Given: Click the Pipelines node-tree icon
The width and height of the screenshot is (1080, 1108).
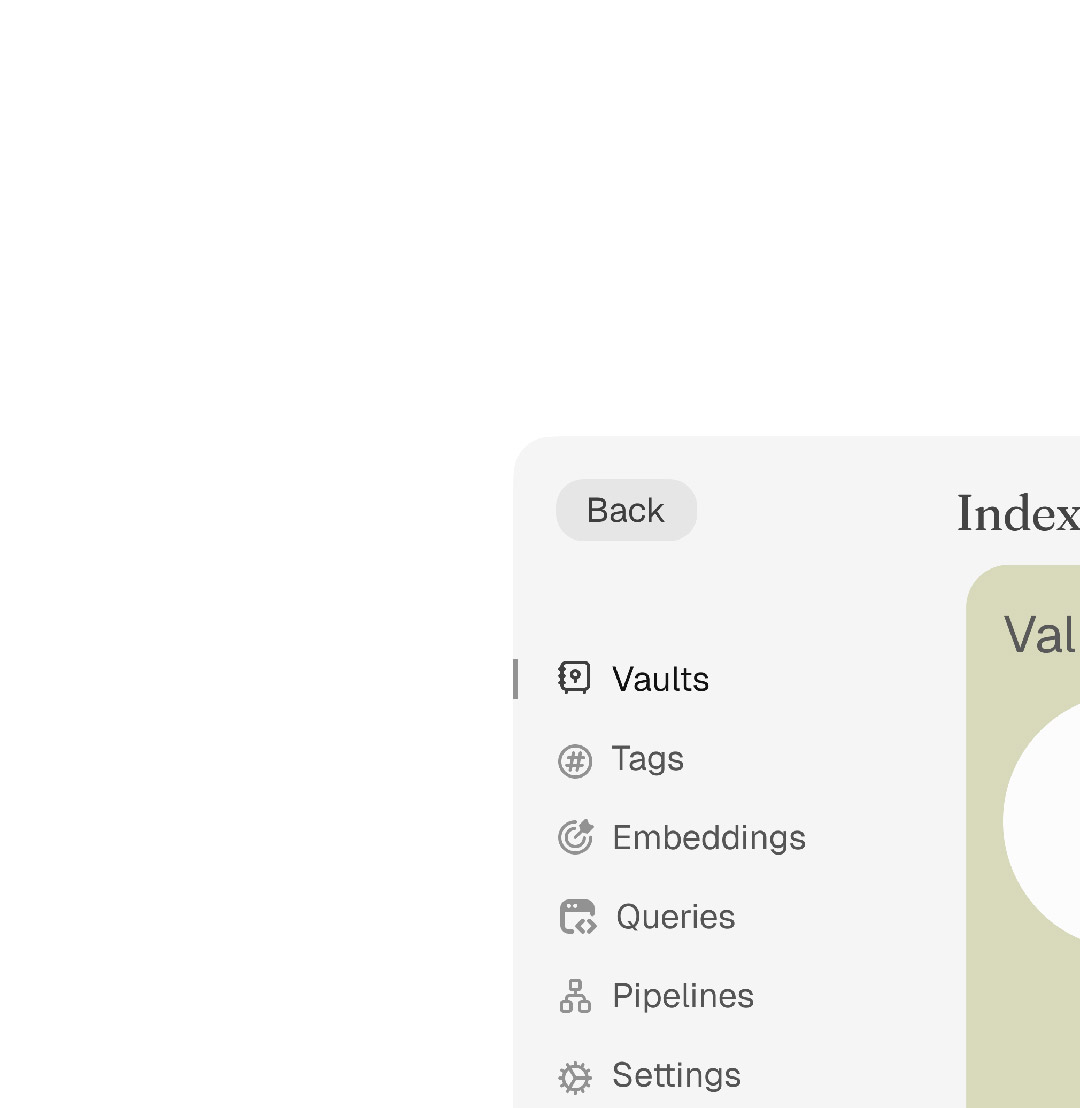Looking at the screenshot, I should pos(575,996).
